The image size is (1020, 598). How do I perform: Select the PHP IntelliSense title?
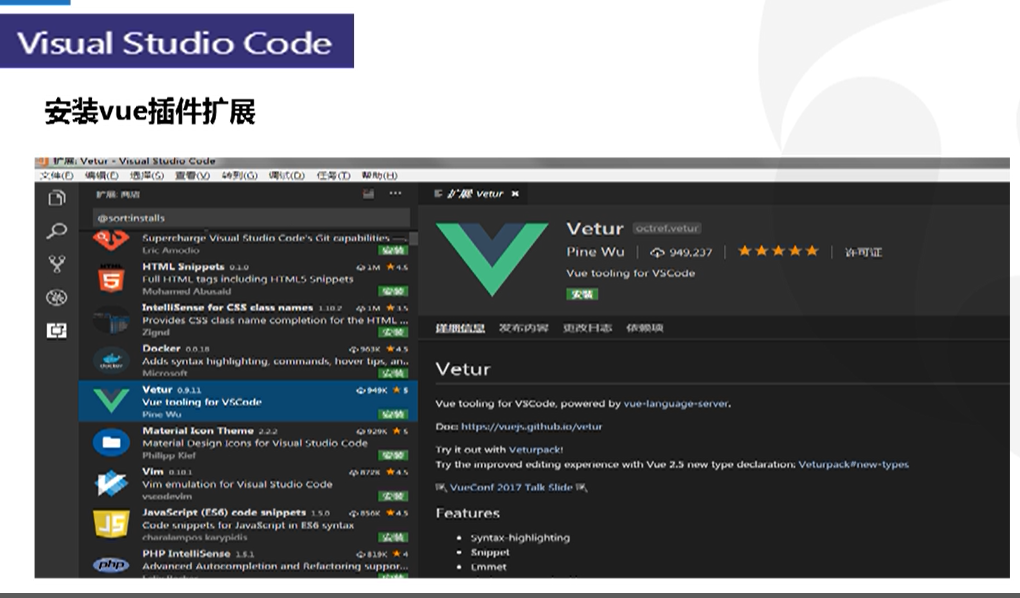click(x=186, y=554)
